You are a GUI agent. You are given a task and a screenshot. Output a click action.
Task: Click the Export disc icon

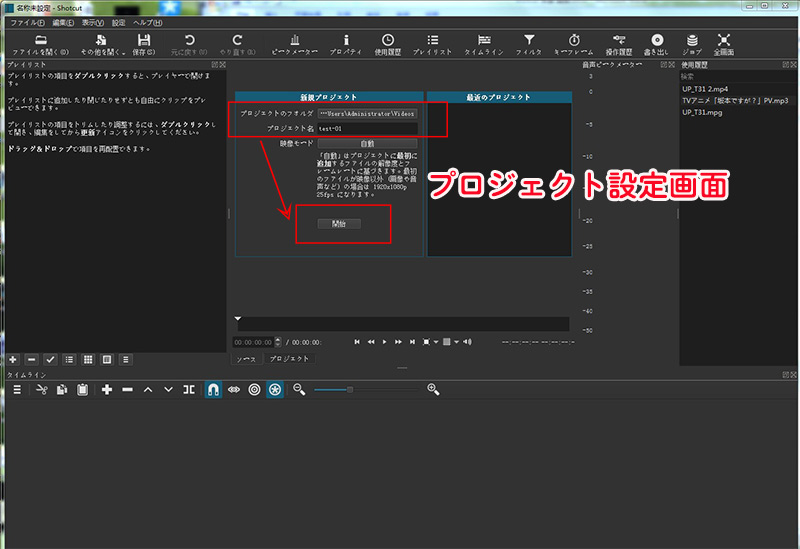click(657, 45)
